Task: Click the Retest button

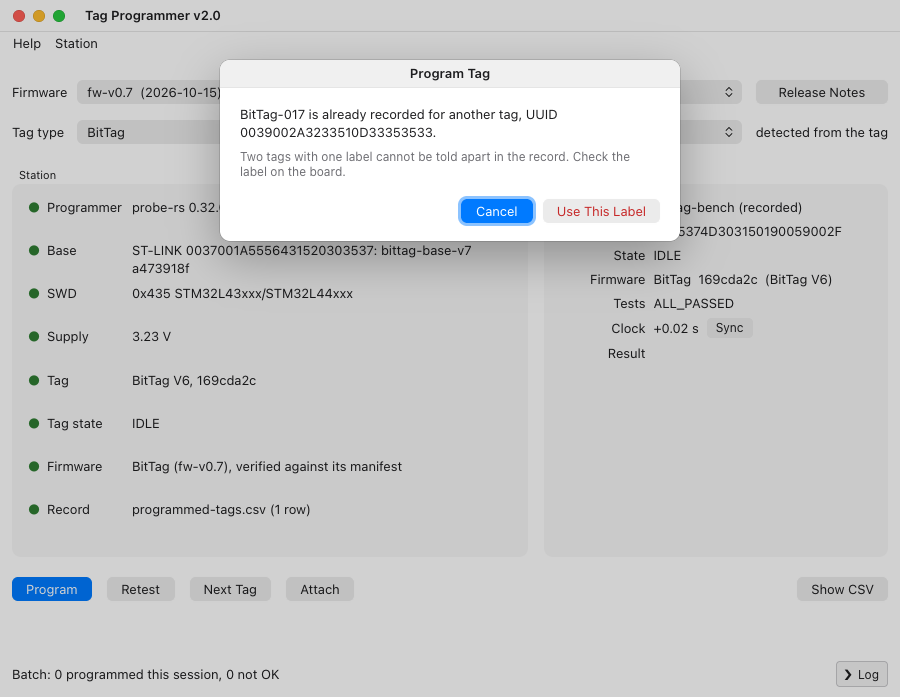Action: click(x=141, y=589)
